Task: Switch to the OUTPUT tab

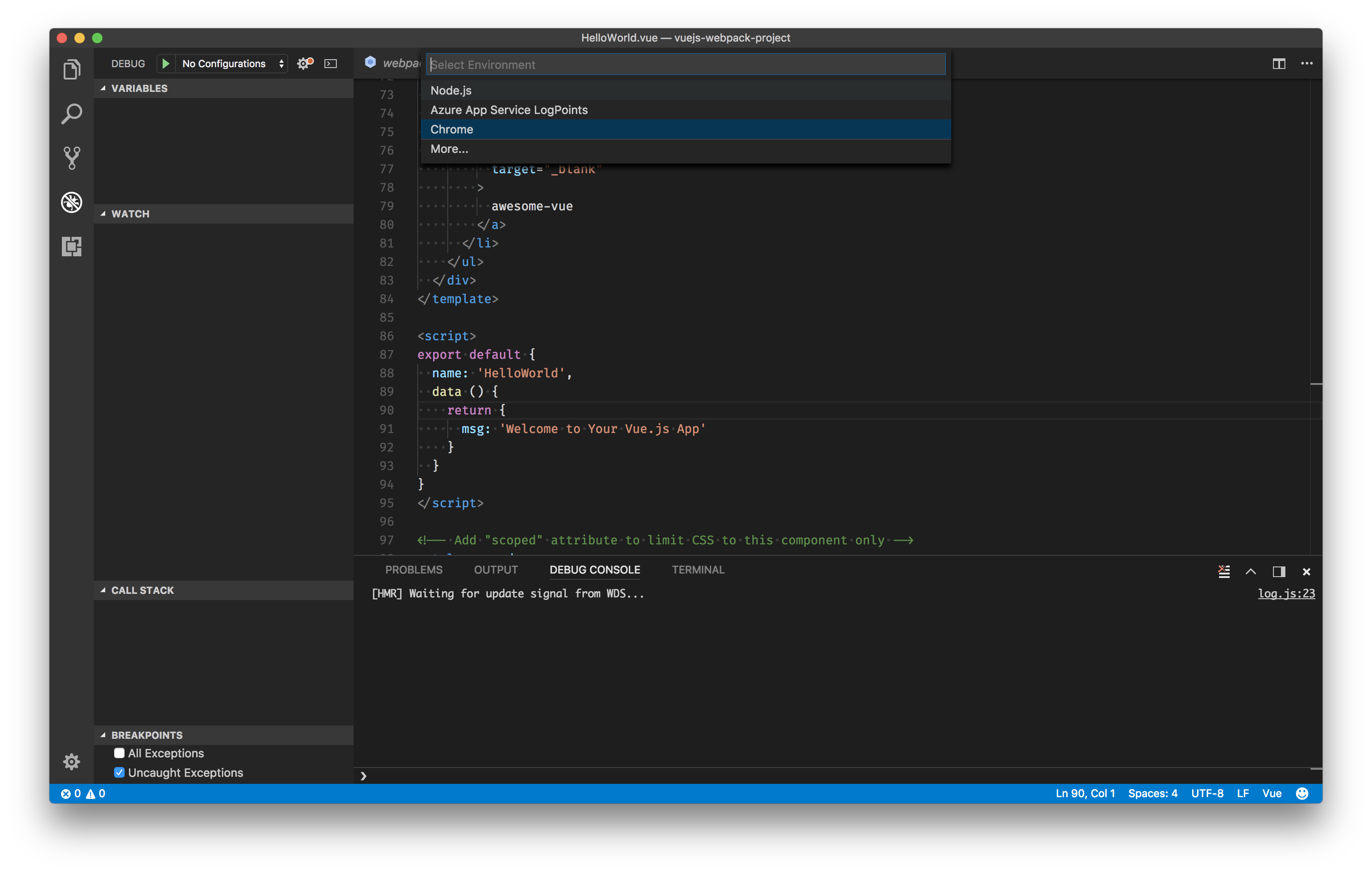Action: 495,570
